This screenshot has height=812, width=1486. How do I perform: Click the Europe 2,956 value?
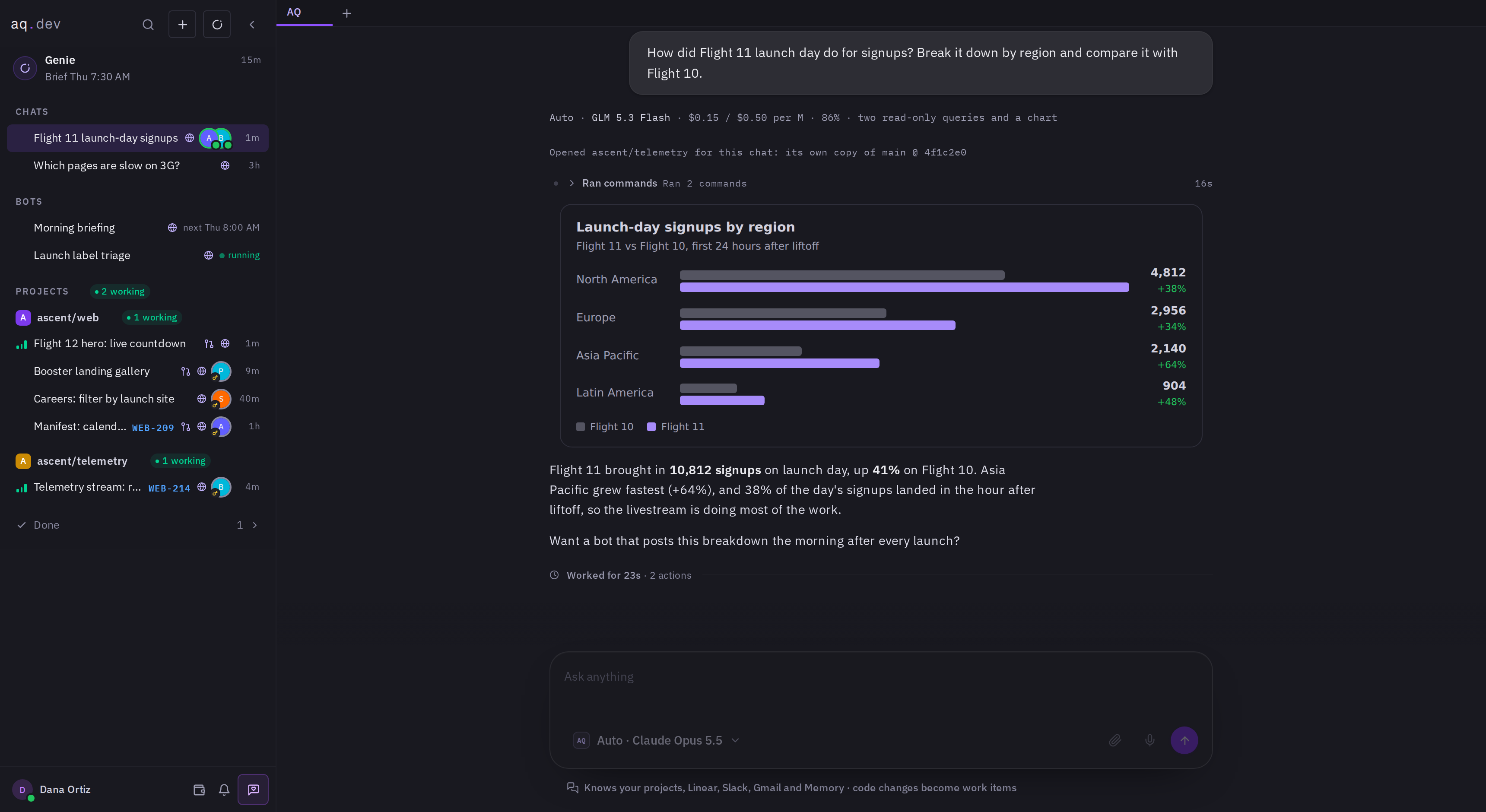tap(1168, 311)
